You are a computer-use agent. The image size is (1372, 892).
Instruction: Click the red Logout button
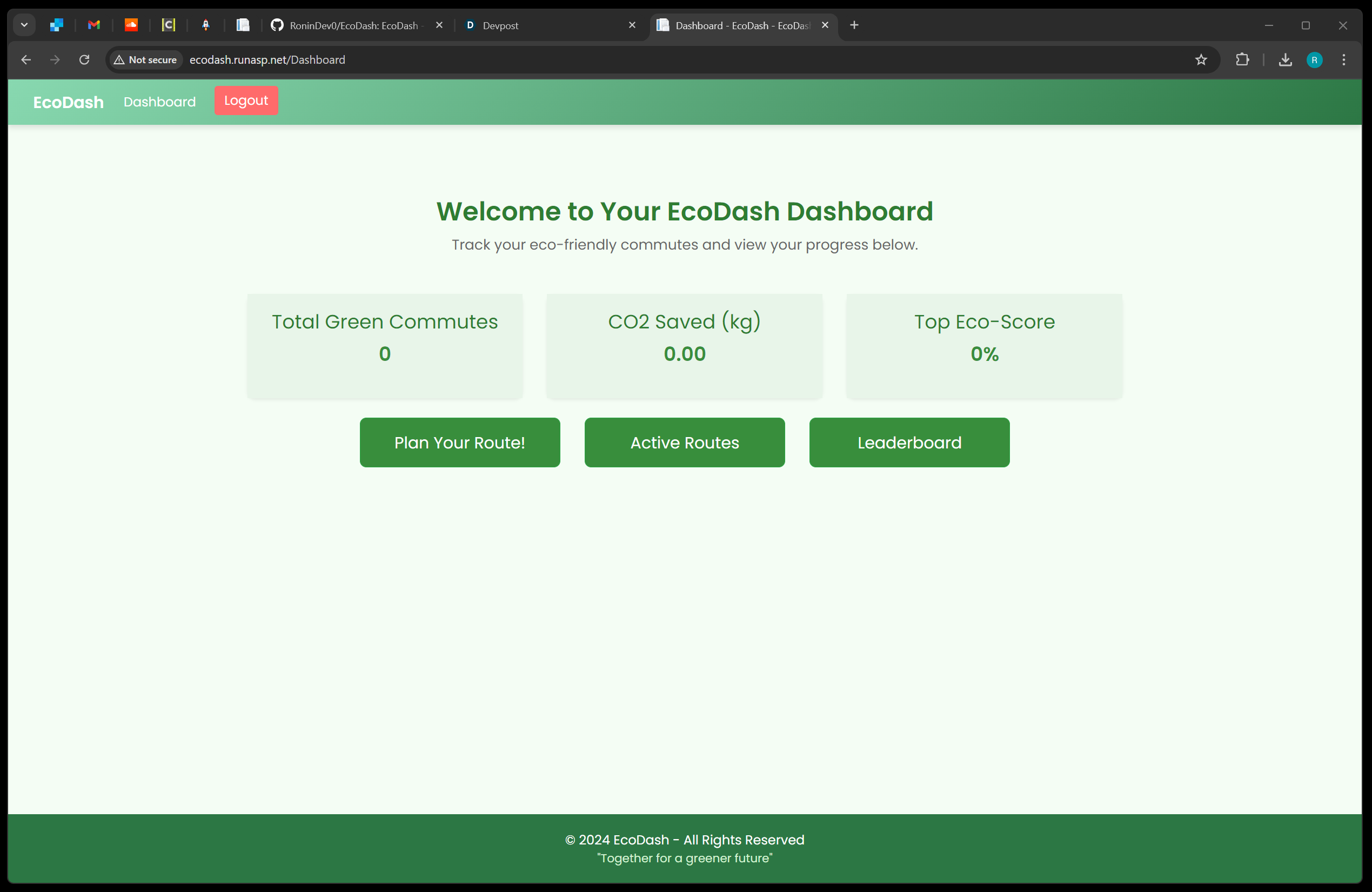coord(246,101)
